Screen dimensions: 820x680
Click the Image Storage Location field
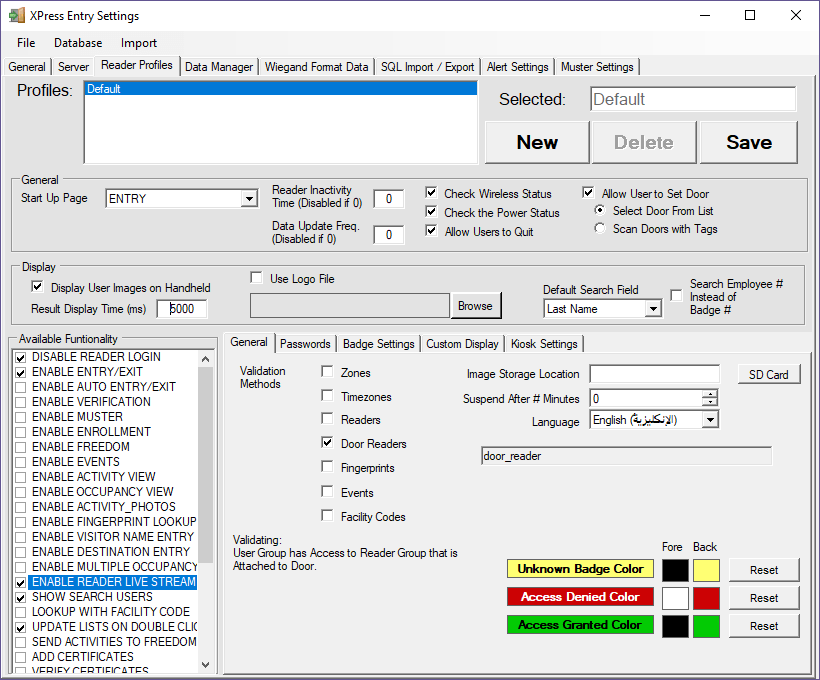point(654,374)
